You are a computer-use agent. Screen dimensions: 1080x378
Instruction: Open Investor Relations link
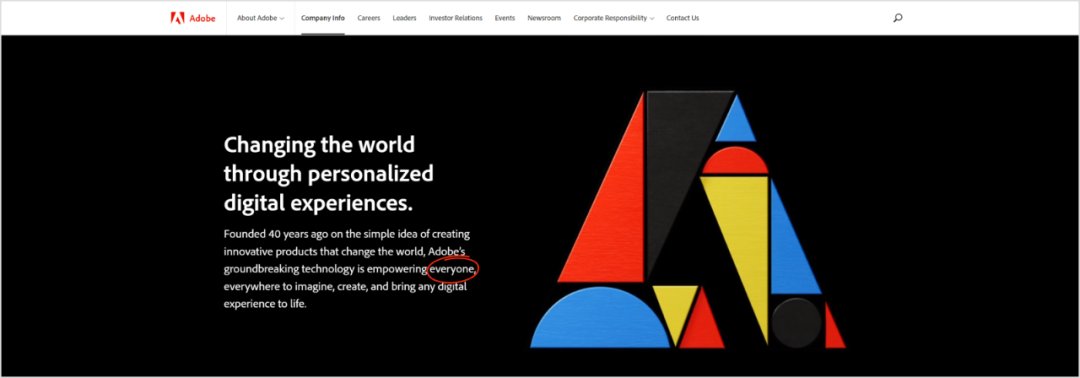(x=455, y=18)
